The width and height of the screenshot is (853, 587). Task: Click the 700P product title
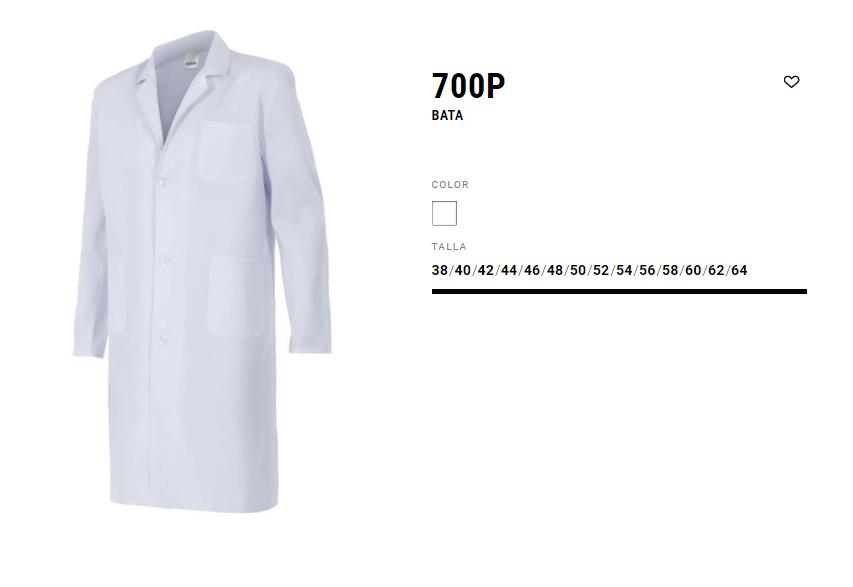click(468, 86)
